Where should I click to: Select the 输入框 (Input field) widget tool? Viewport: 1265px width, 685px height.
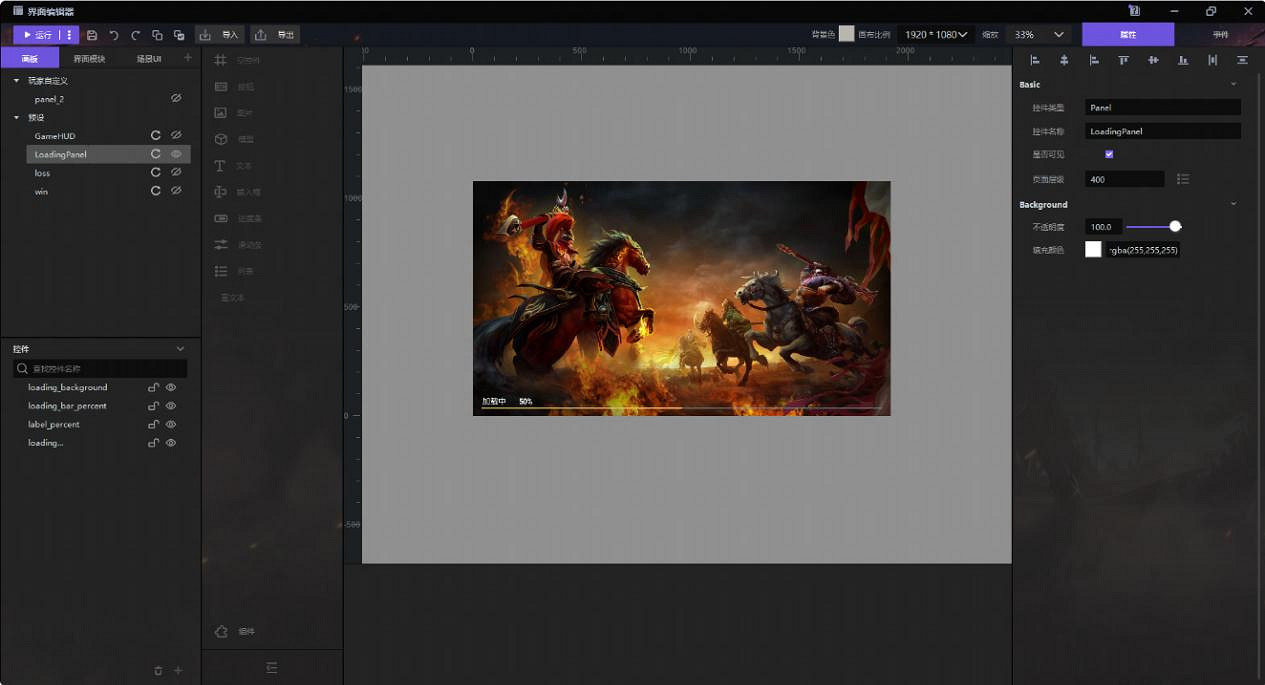(x=232, y=192)
